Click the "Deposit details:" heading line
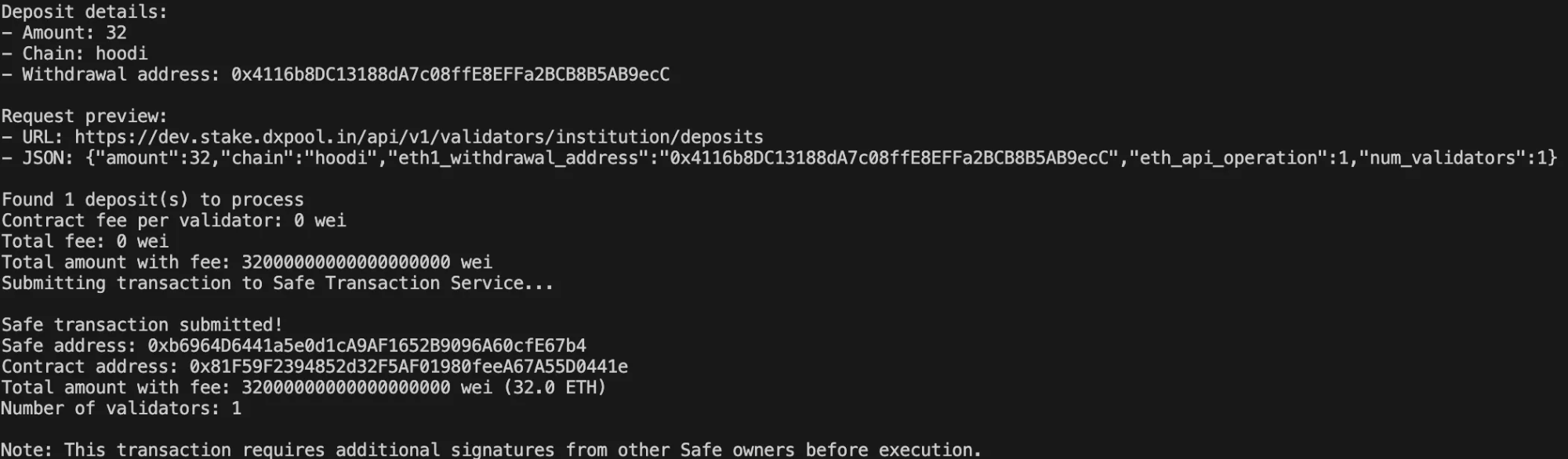Viewport: 1568px width, 459px height. (85, 12)
